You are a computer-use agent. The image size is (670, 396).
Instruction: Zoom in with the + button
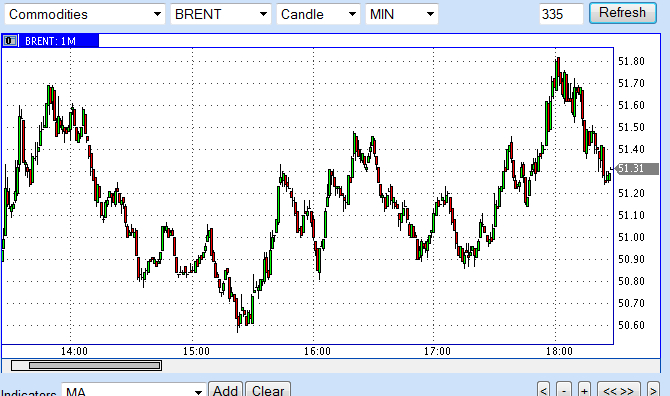pos(584,390)
